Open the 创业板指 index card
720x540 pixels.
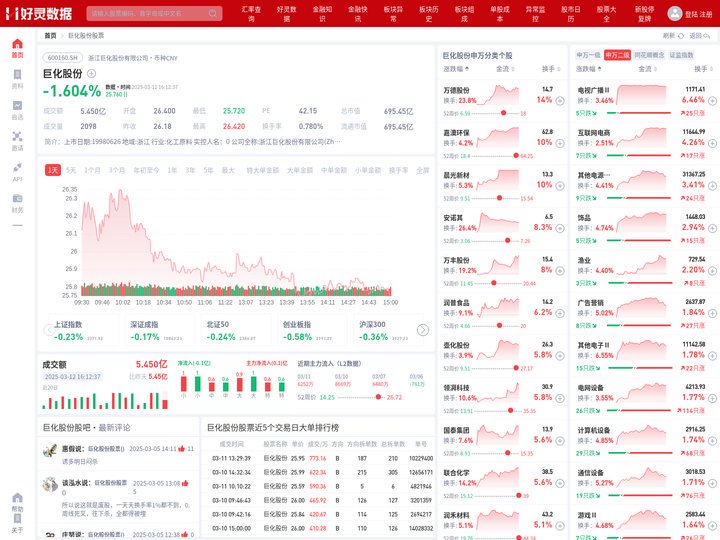pos(313,330)
